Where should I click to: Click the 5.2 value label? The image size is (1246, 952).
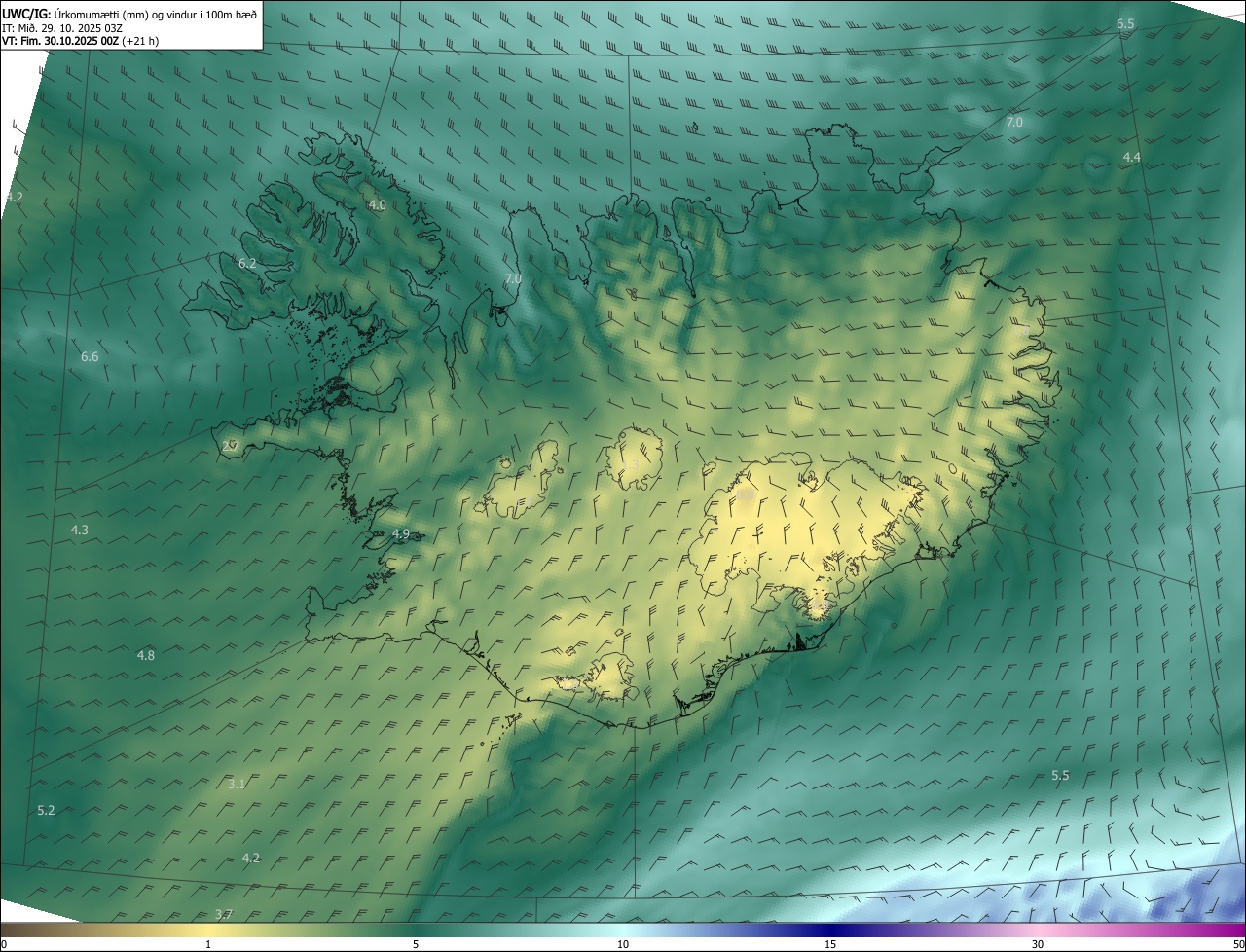[x=46, y=810]
